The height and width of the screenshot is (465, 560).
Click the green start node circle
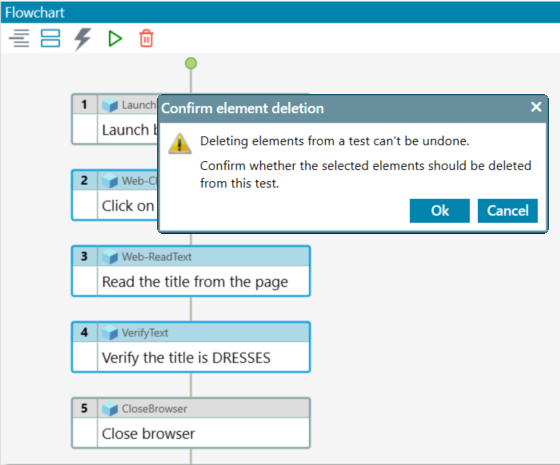pyautogui.click(x=191, y=64)
